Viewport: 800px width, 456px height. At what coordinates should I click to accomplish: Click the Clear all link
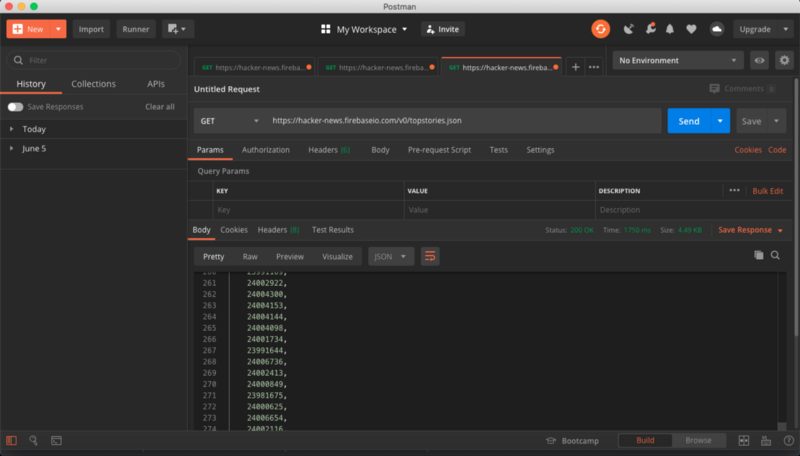coord(159,107)
